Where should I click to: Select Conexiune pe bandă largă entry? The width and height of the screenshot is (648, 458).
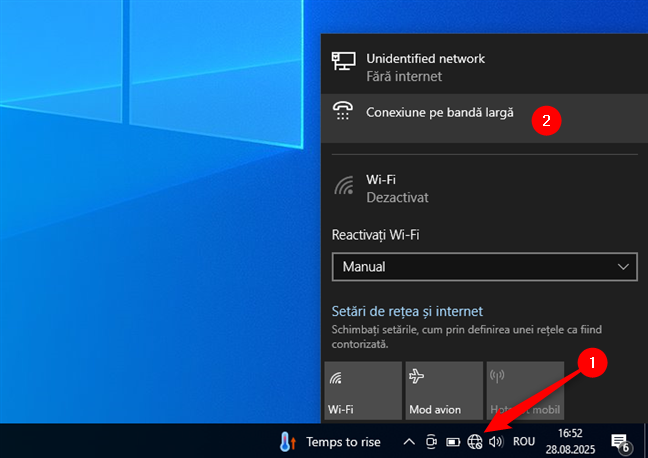click(440, 114)
